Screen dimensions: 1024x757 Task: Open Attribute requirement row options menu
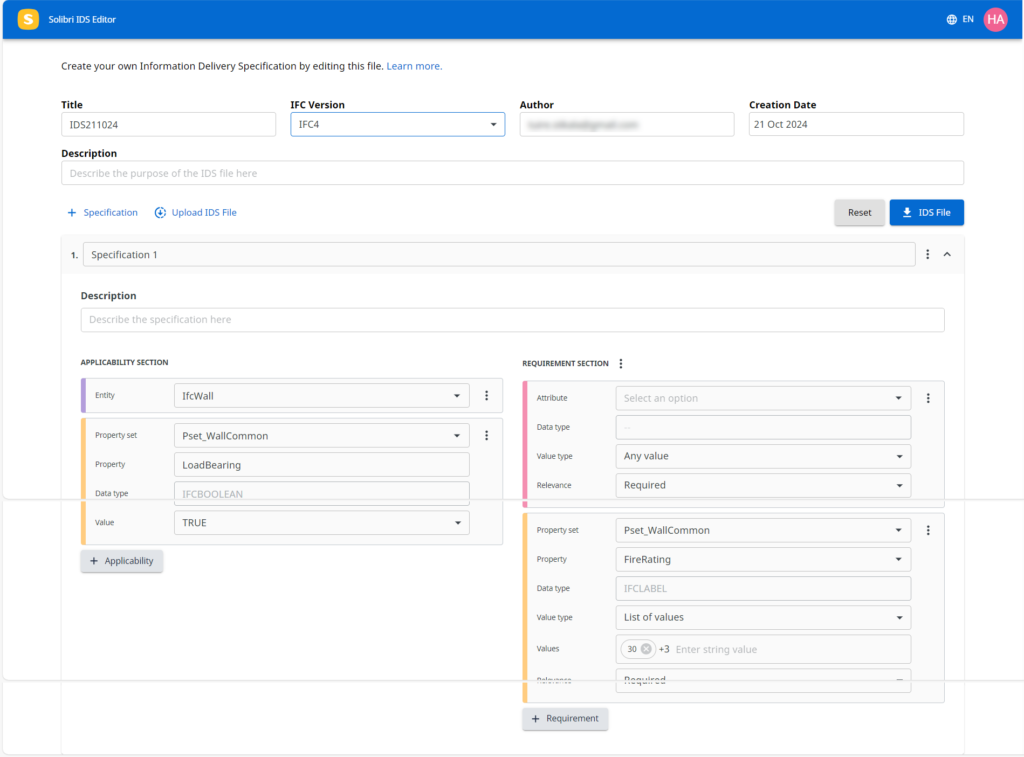click(x=928, y=398)
